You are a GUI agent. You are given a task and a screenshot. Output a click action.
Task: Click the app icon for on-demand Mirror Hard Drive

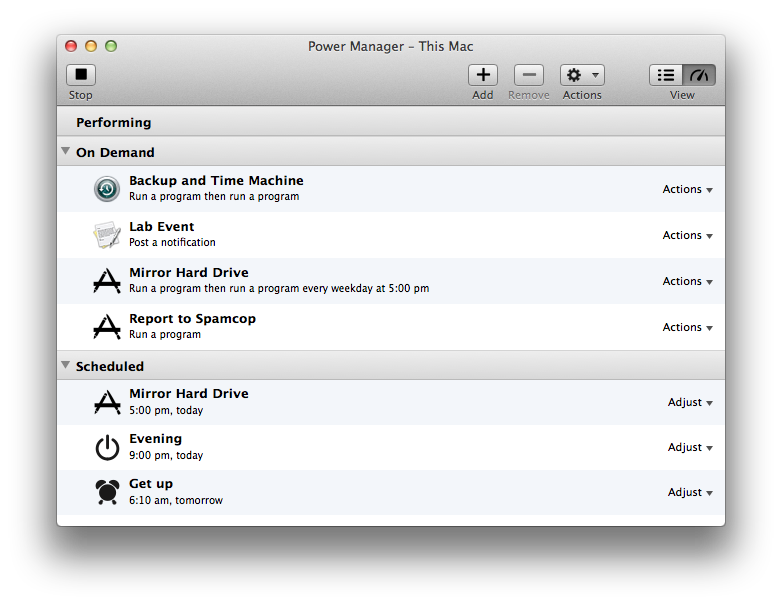[x=107, y=281]
